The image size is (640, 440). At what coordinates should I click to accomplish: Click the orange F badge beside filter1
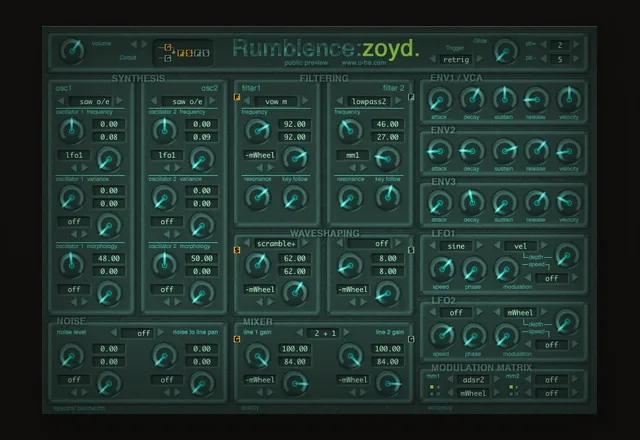point(237,97)
